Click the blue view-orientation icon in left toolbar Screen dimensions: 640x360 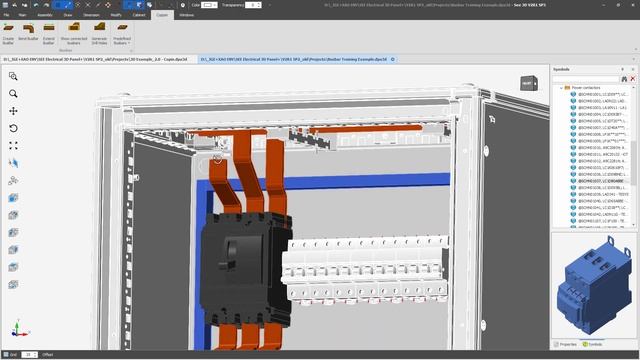click(x=13, y=163)
